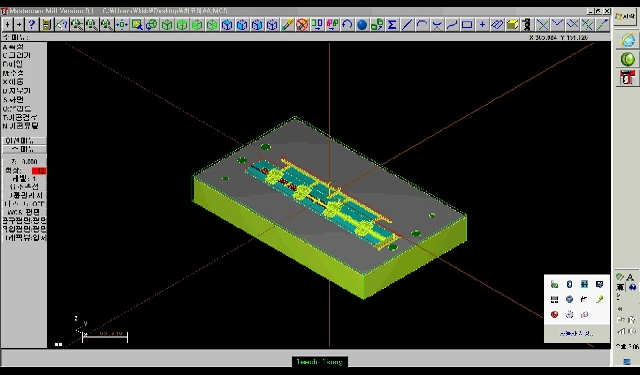
Task: Toggle the Mask OFF setting
Action: 24,204
